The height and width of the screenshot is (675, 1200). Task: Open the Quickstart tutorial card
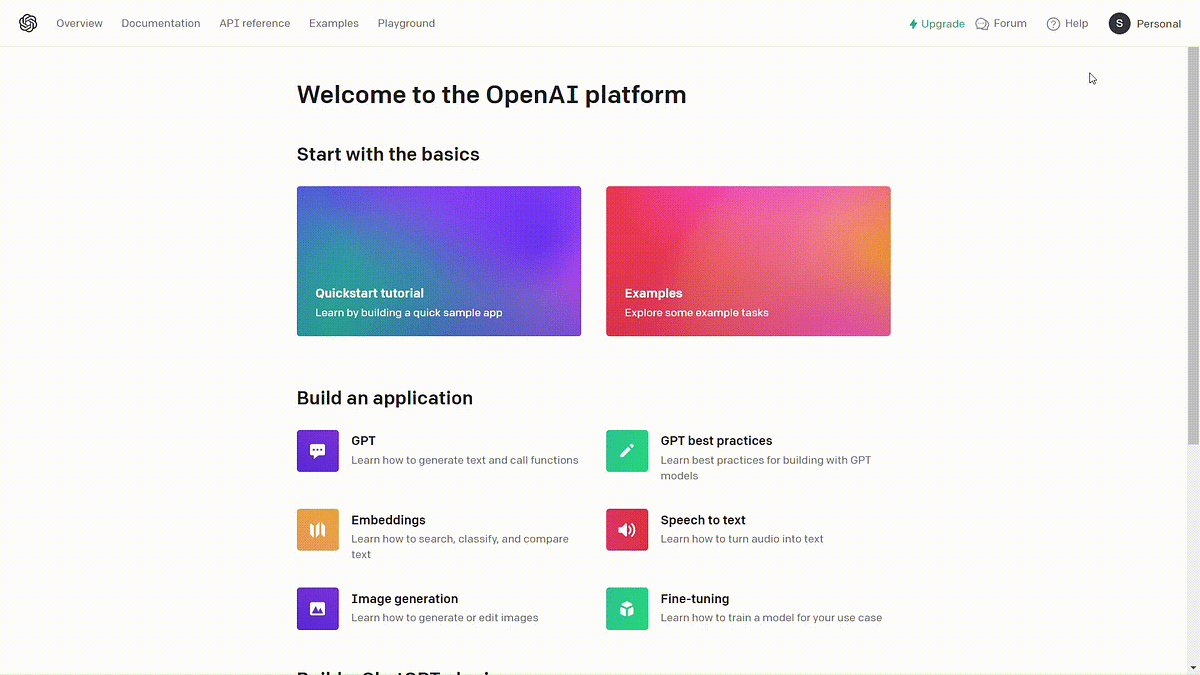(x=438, y=260)
